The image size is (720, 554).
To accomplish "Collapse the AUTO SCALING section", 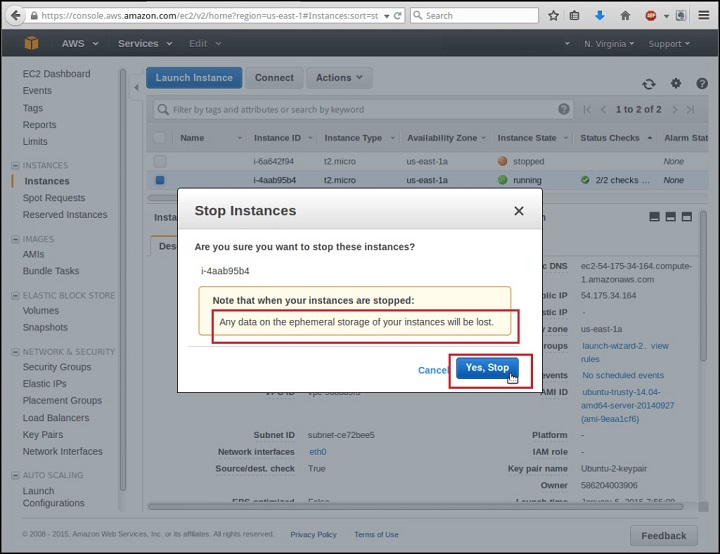I will coord(15,475).
